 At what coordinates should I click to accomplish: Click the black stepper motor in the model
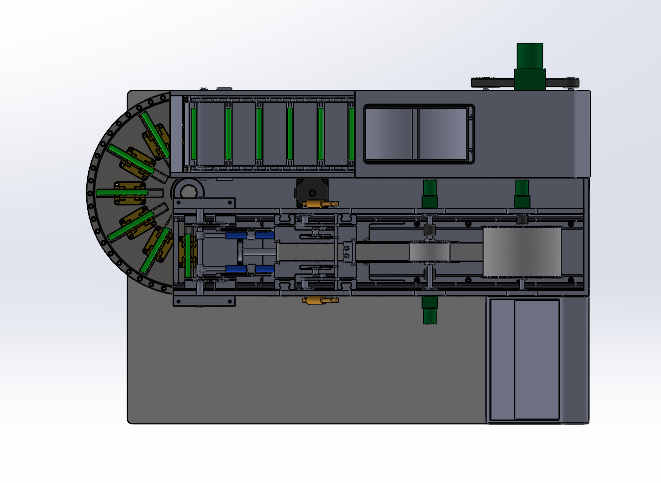coord(312,191)
